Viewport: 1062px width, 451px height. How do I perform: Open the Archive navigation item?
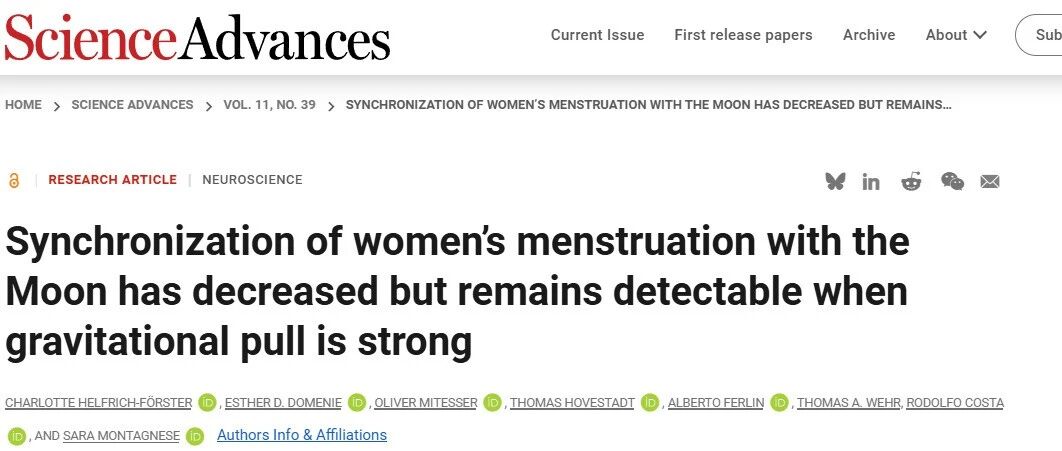[869, 35]
